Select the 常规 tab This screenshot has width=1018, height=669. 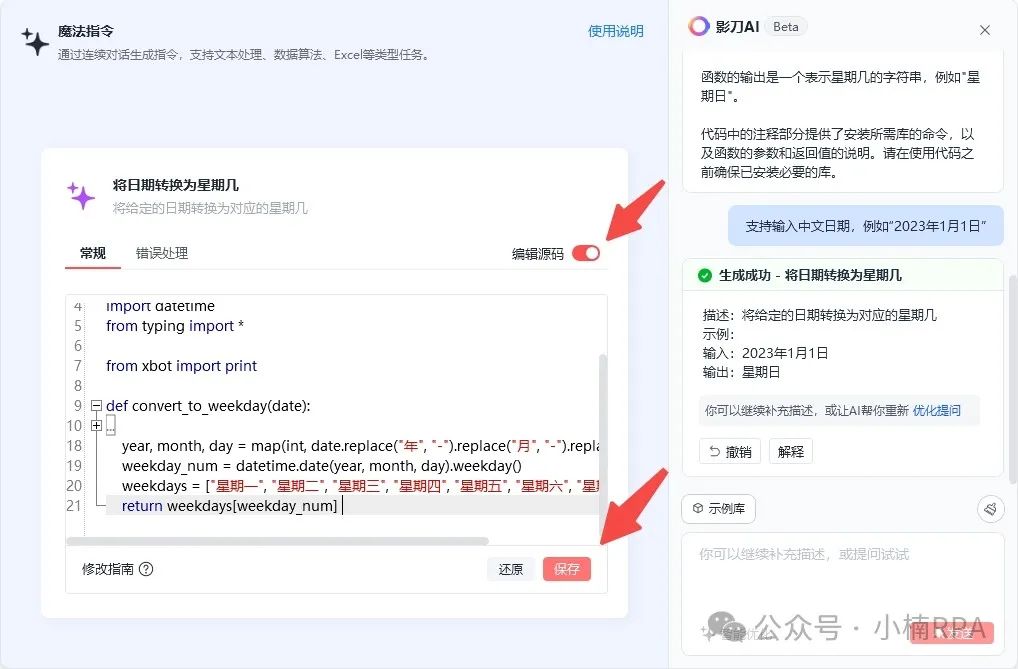(x=92, y=253)
